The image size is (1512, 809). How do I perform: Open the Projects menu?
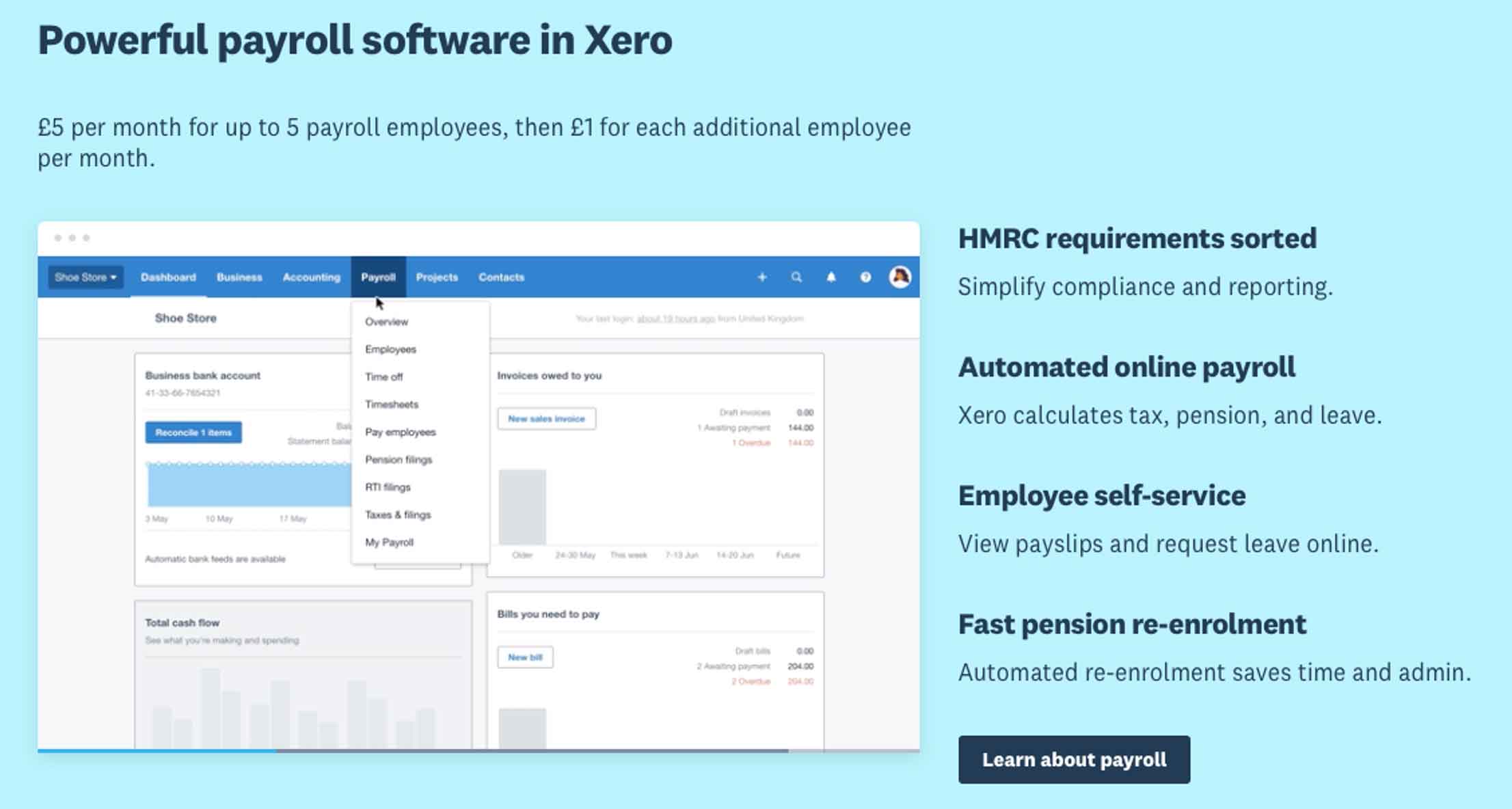point(437,277)
